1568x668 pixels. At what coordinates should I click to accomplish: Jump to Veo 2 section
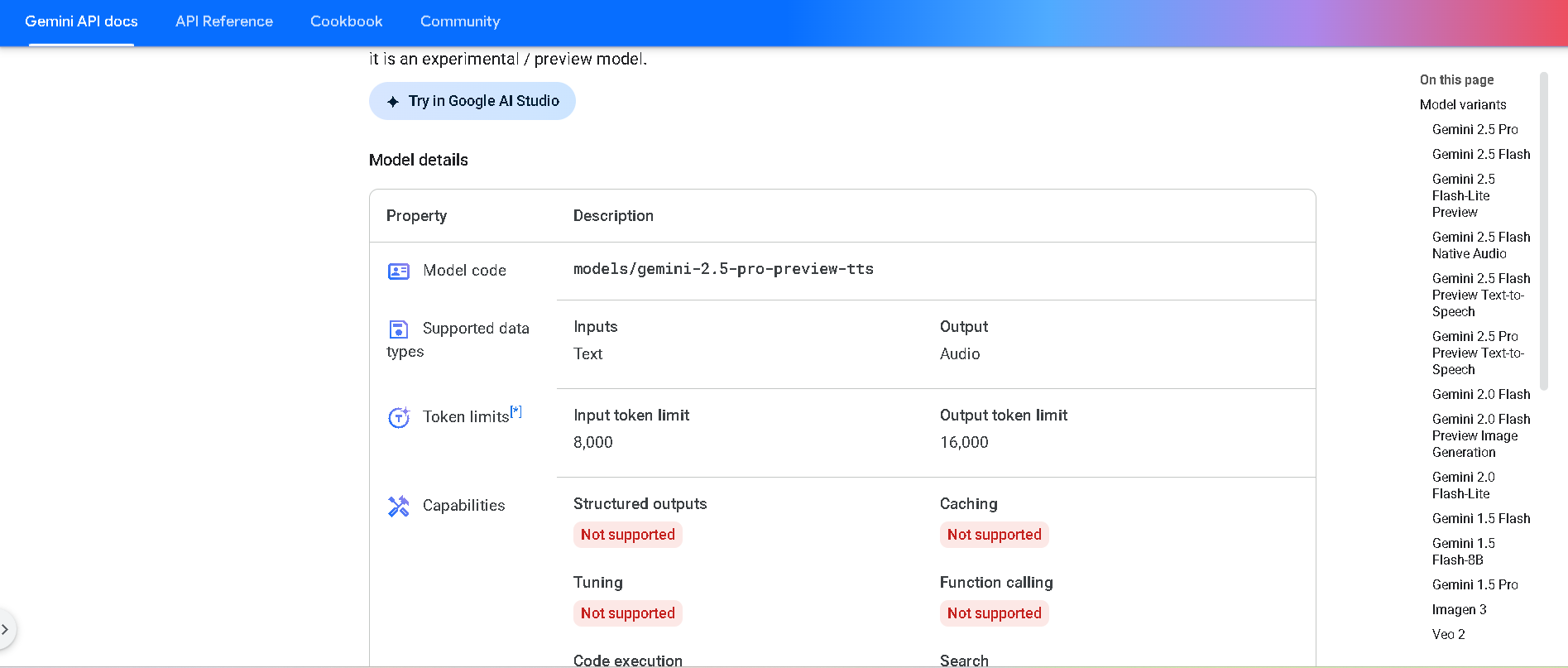click(x=1448, y=635)
